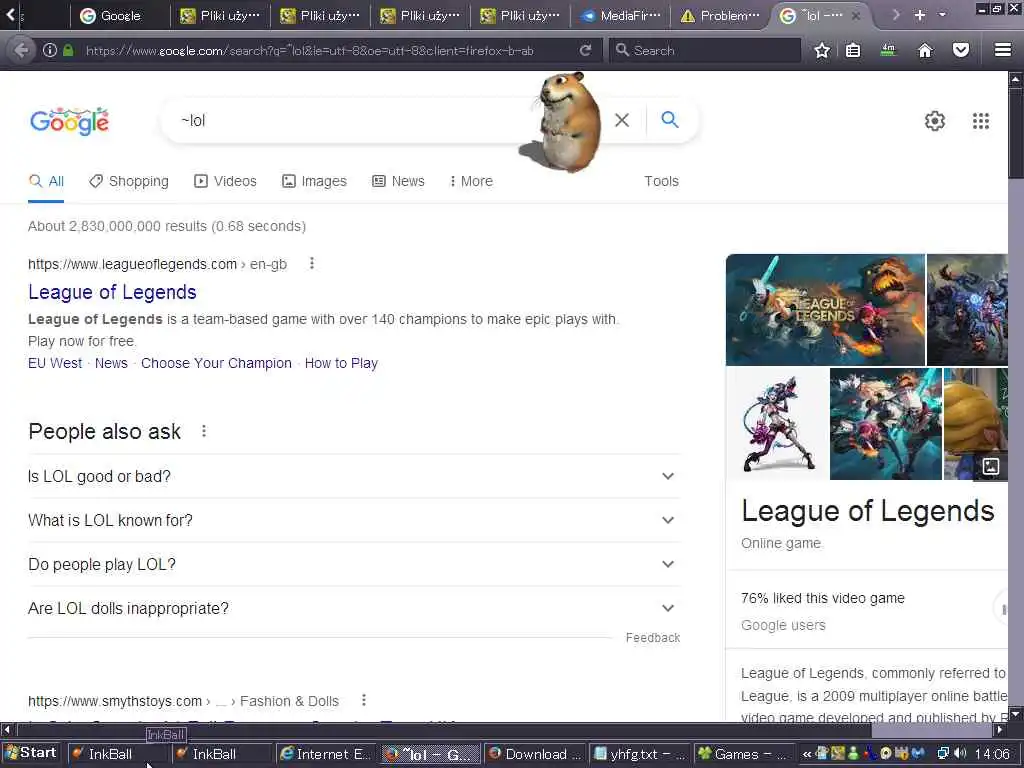Open the Choose Your Champion sitelink

pyautogui.click(x=216, y=363)
